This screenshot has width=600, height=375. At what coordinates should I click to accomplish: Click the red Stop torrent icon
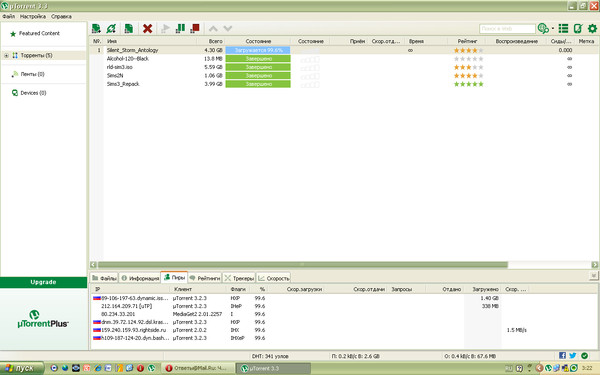pos(195,28)
